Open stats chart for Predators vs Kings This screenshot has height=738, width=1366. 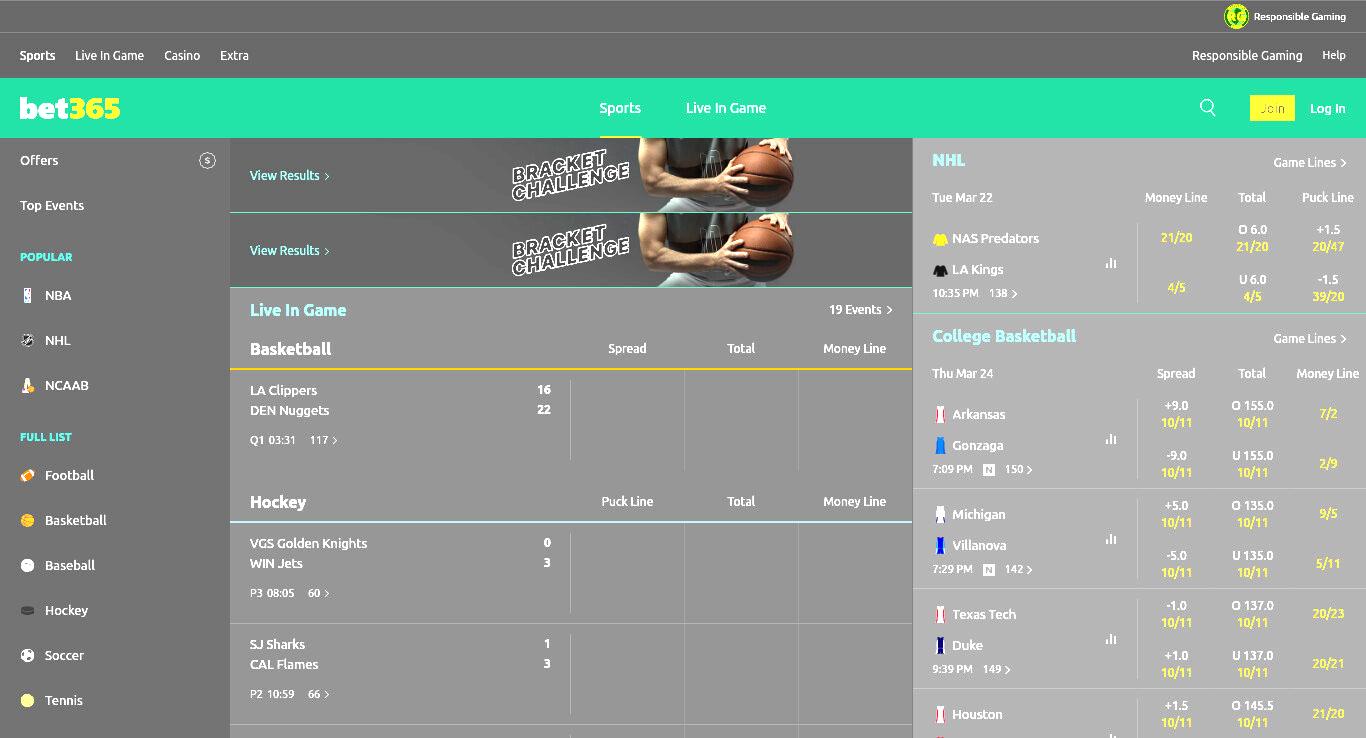1111,263
